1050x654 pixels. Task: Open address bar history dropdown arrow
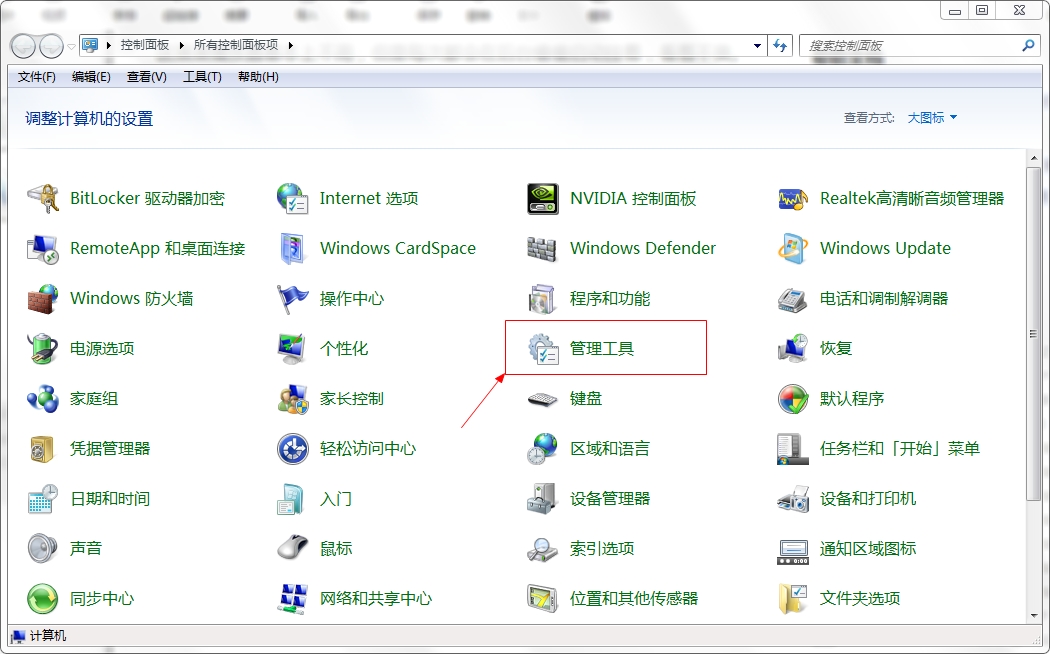[757, 46]
